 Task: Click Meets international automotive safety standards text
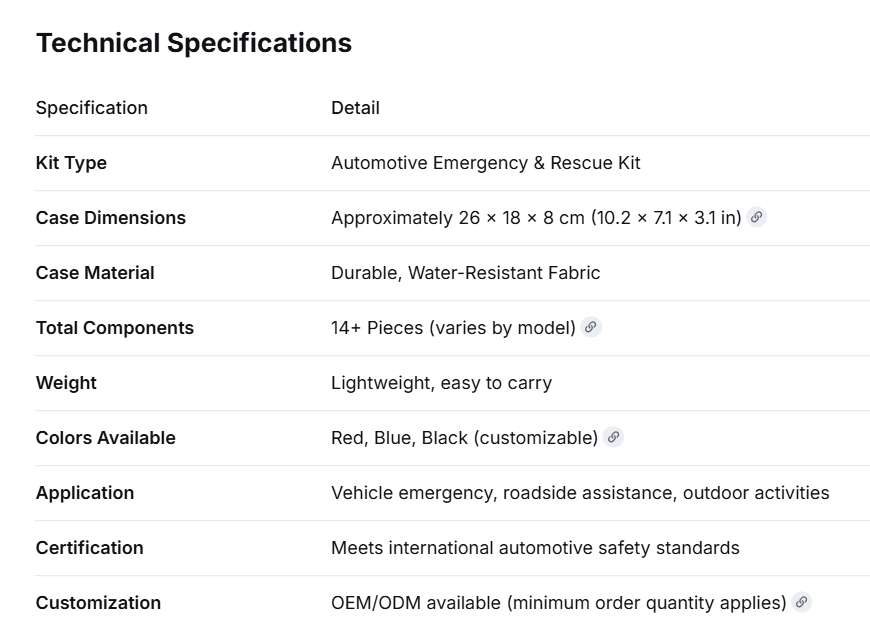[535, 548]
